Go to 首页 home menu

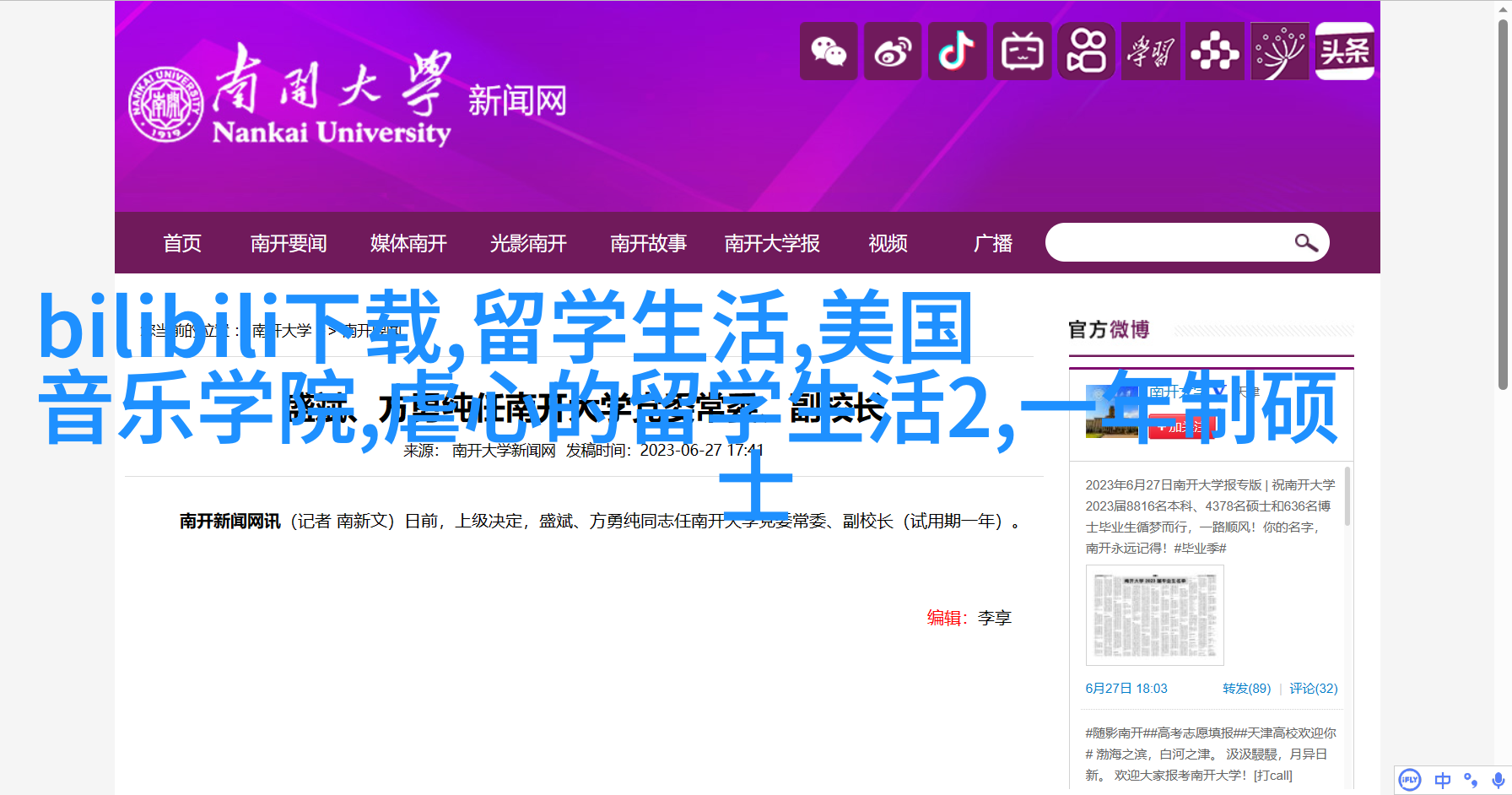(182, 244)
